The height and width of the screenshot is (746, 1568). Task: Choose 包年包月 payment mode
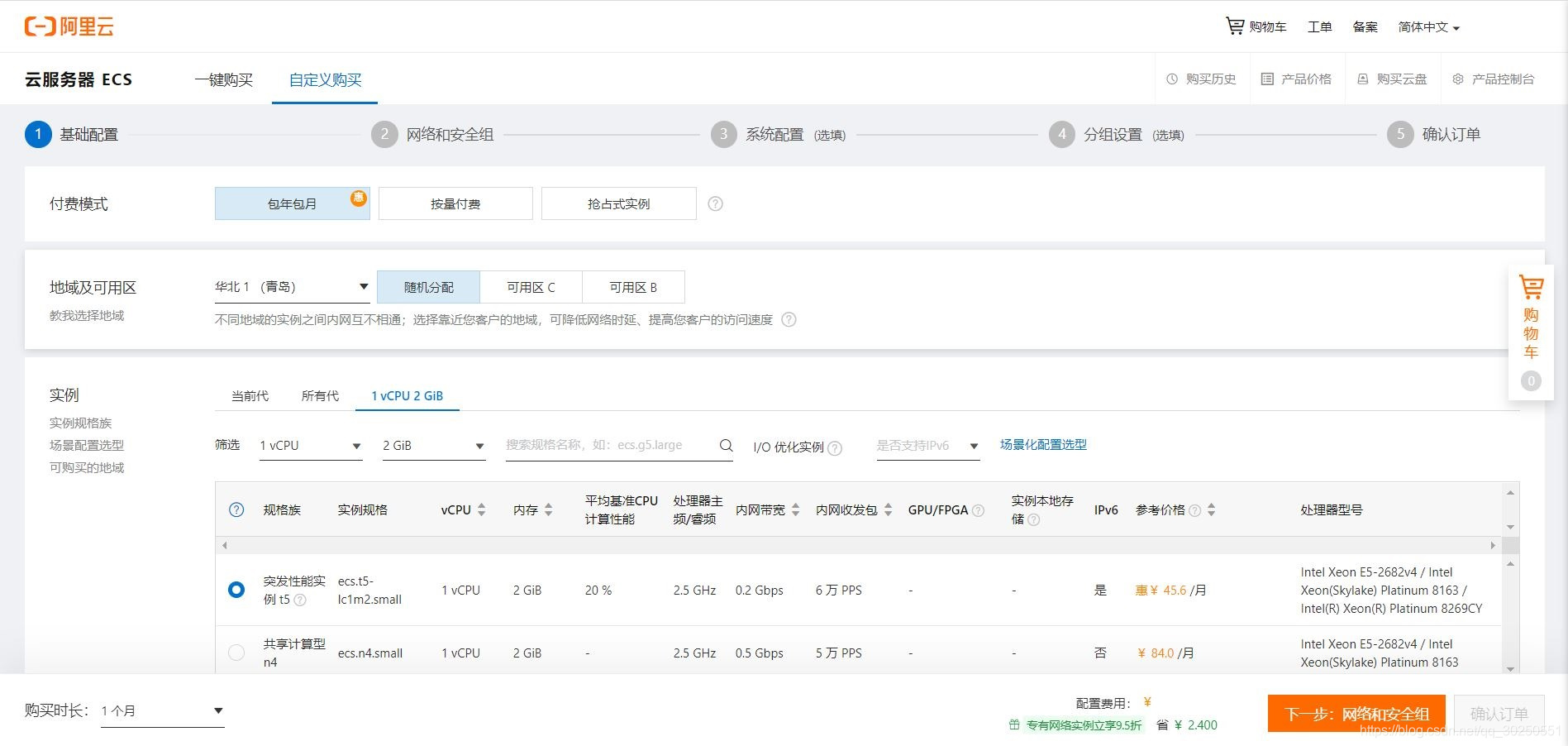point(292,203)
